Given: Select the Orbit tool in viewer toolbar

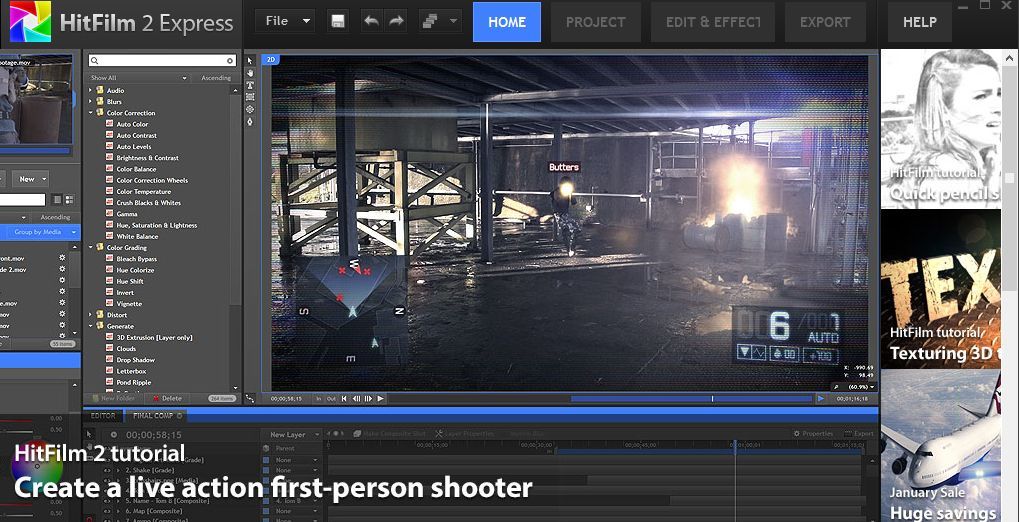Looking at the screenshot, I should [250, 109].
